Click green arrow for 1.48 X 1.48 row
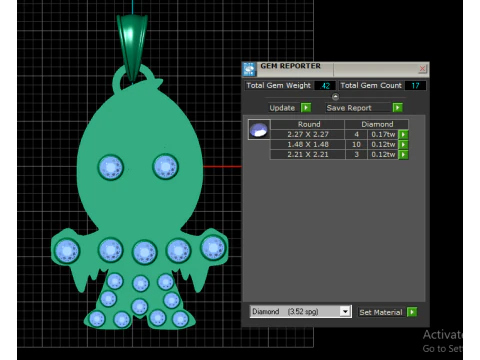480x360 pixels. click(403, 145)
